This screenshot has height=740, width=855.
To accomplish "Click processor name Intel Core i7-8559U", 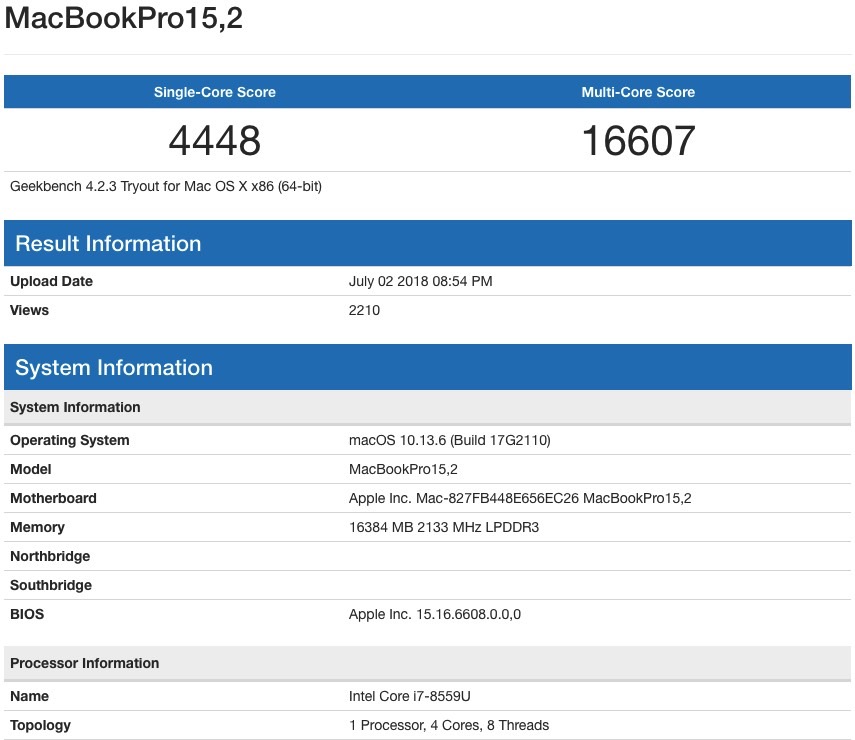I will click(x=410, y=696).
